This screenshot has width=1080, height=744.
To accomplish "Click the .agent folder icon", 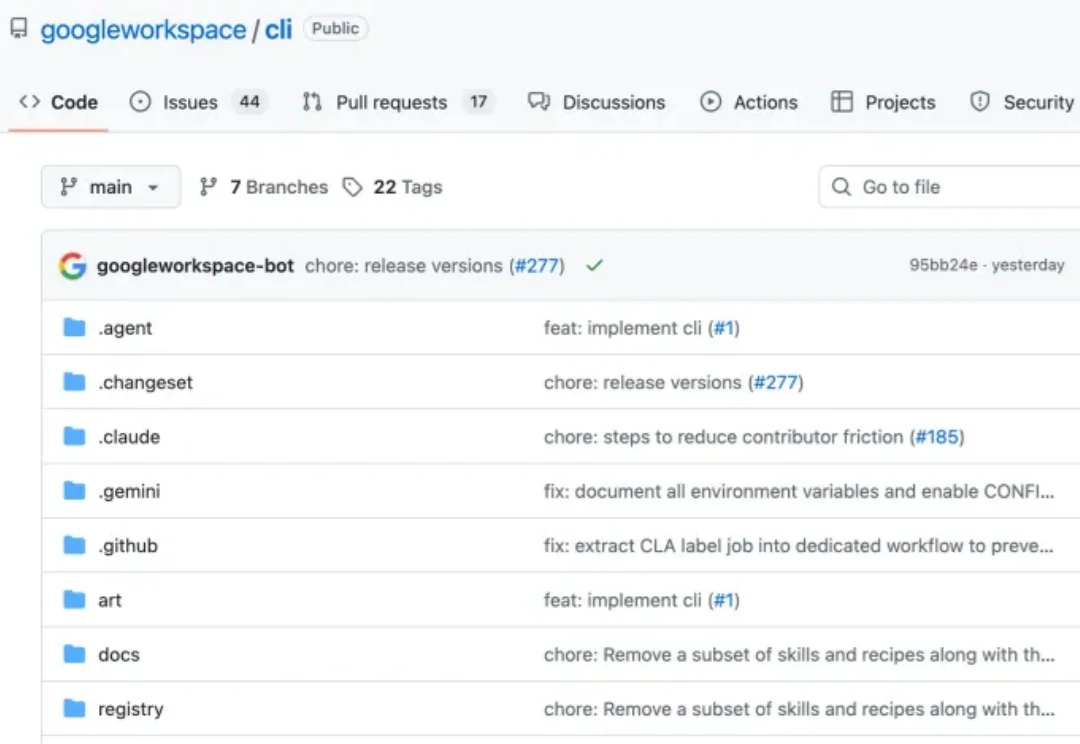I will pyautogui.click(x=74, y=328).
